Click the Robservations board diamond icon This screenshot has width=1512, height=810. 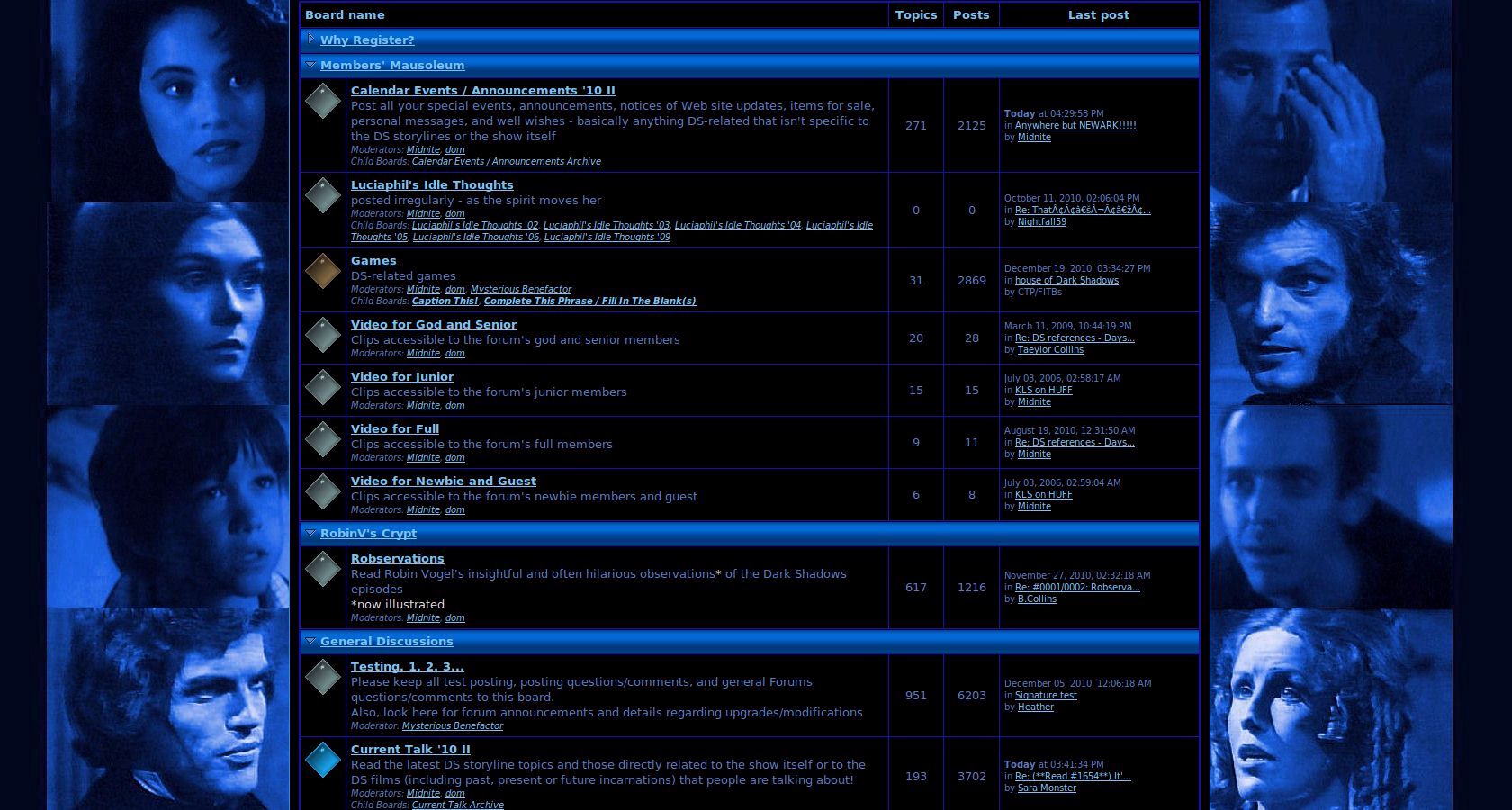point(322,569)
